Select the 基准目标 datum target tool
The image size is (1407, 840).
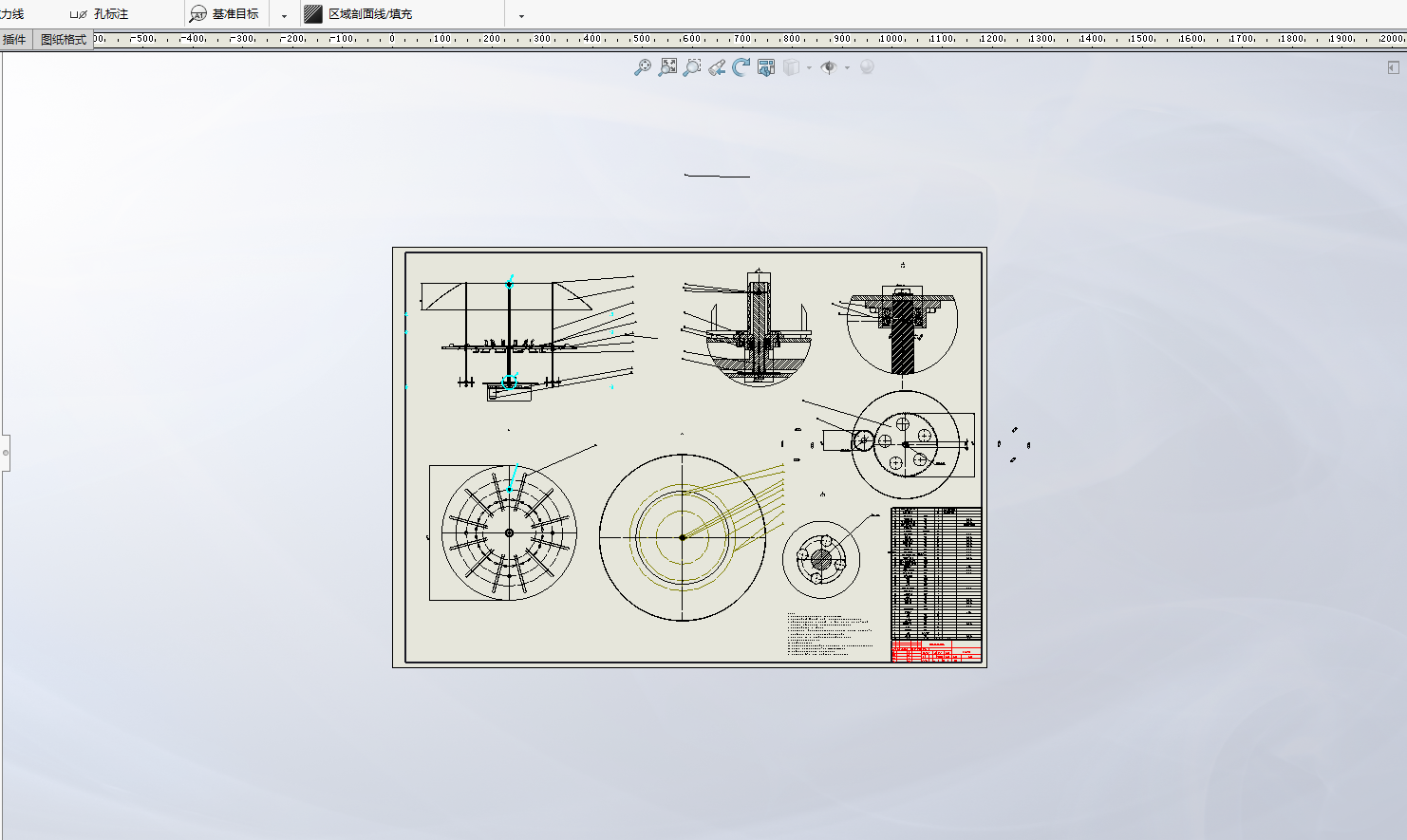(224, 14)
